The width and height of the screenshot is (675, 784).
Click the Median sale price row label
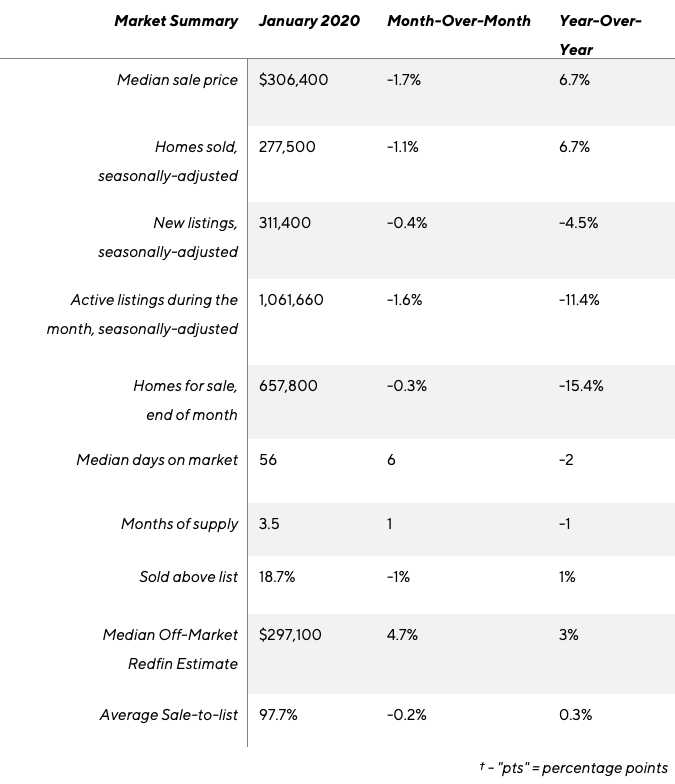pyautogui.click(x=177, y=80)
